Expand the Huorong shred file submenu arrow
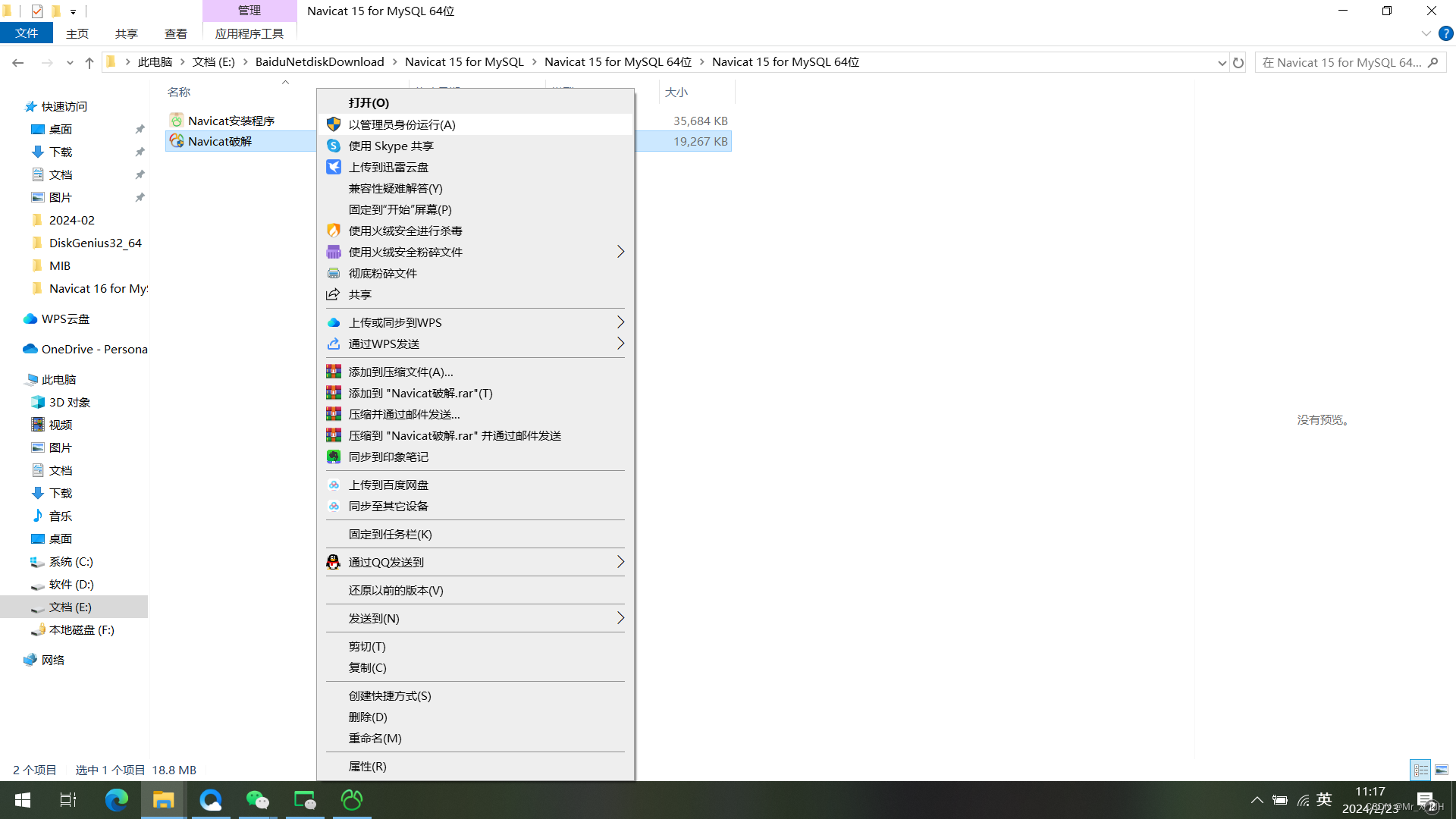1456x819 pixels. [x=620, y=252]
